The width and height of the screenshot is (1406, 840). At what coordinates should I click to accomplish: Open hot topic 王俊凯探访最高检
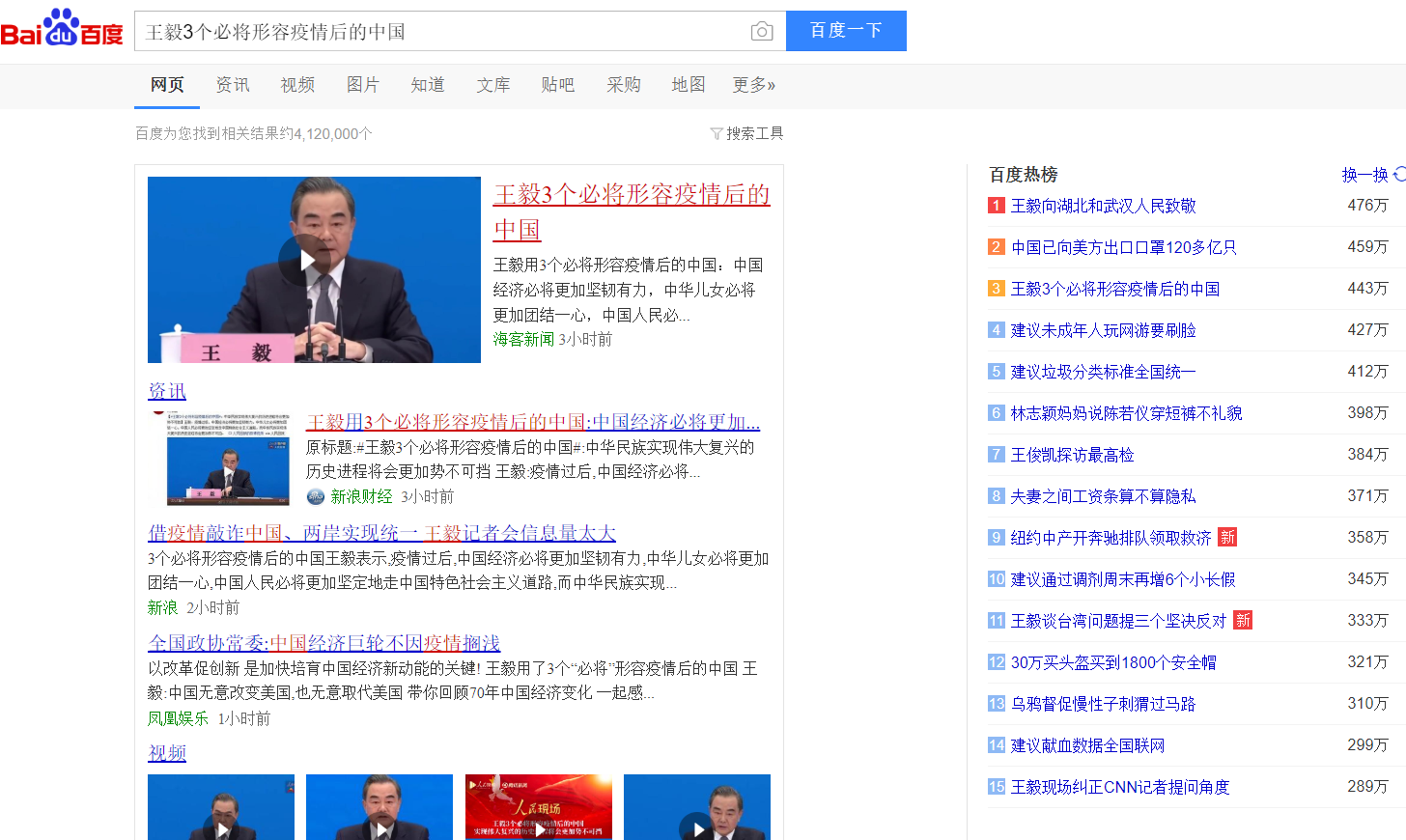coord(1073,455)
